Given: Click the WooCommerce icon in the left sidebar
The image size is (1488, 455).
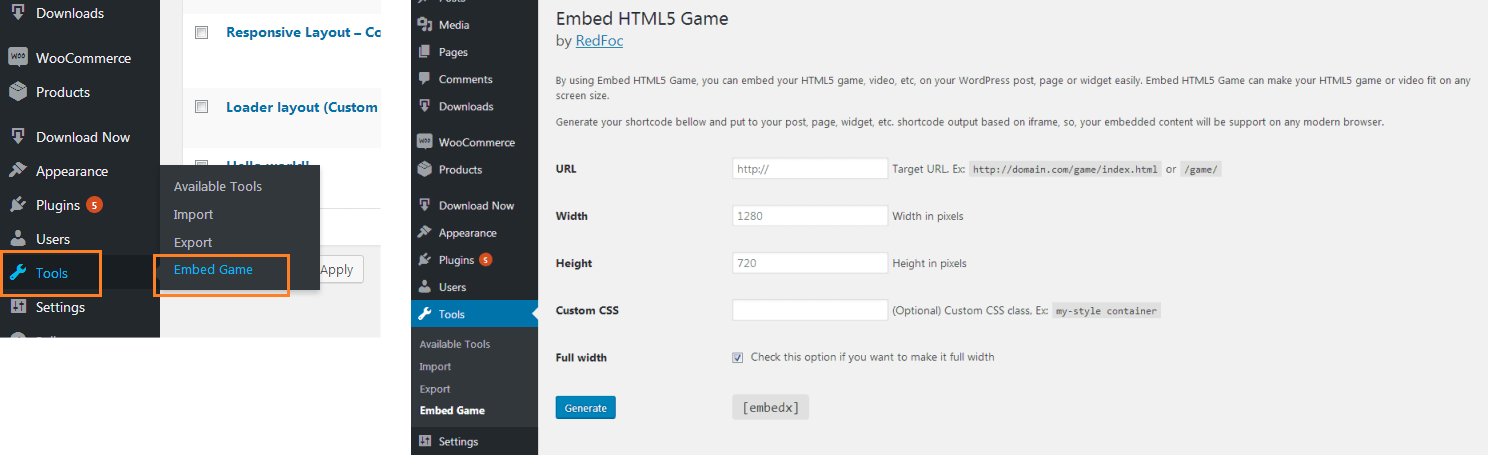Looking at the screenshot, I should [x=18, y=58].
